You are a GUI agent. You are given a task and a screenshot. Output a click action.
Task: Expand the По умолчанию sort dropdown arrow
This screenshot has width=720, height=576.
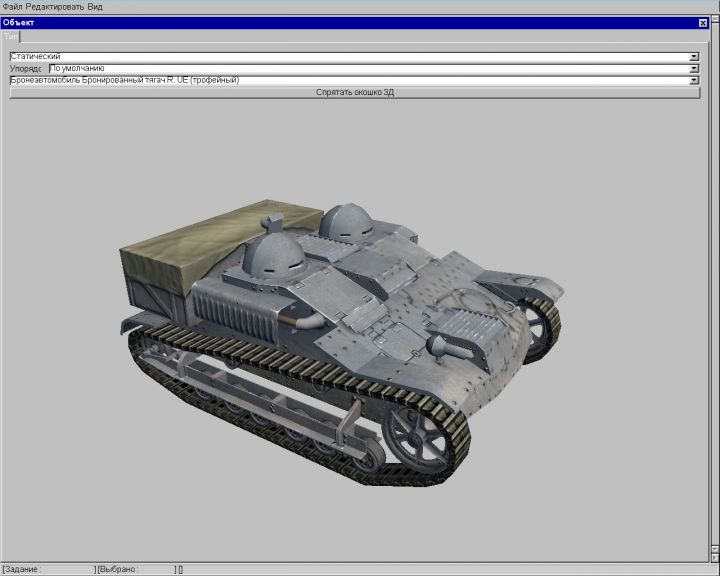[x=694, y=69]
